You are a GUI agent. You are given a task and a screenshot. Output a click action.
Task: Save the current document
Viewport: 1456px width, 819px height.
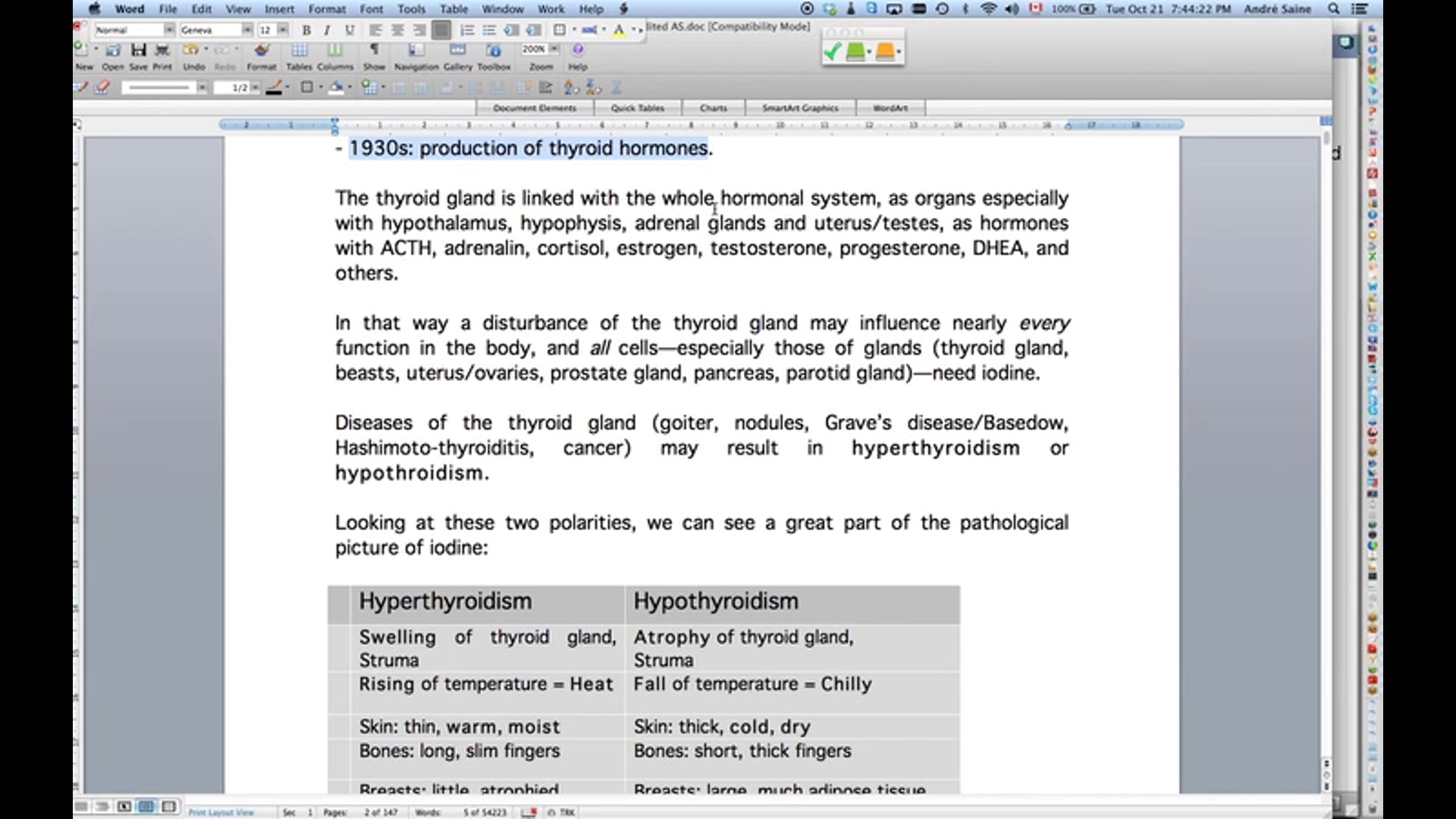(138, 50)
